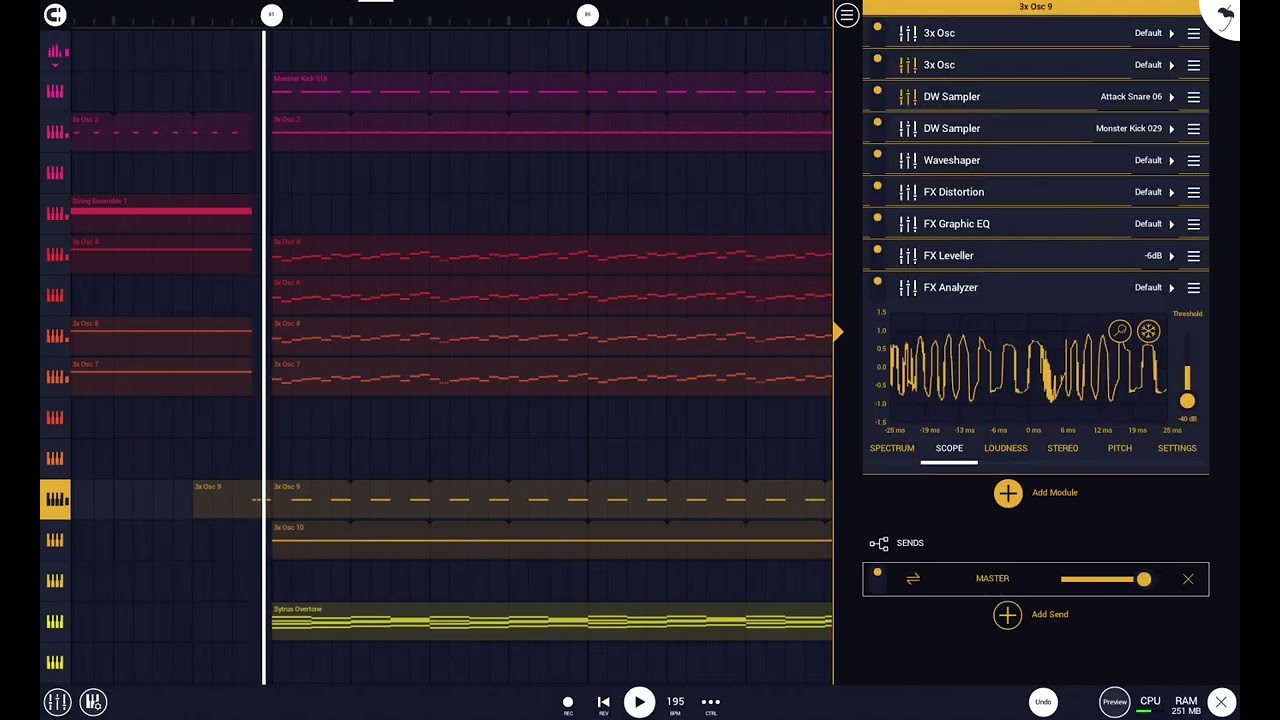Select the highlighted 3x Osc 9 track icon
The width and height of the screenshot is (1280, 720).
coord(55,499)
